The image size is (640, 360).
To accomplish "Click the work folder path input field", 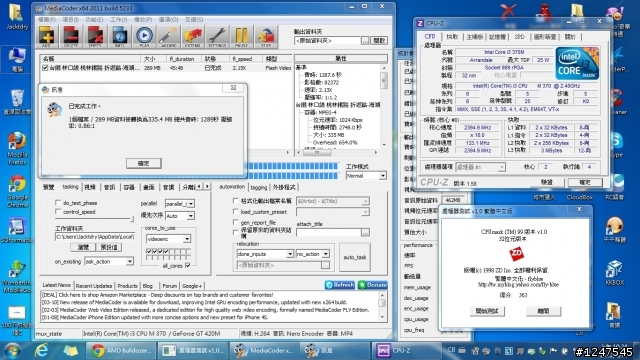I will coord(95,237).
